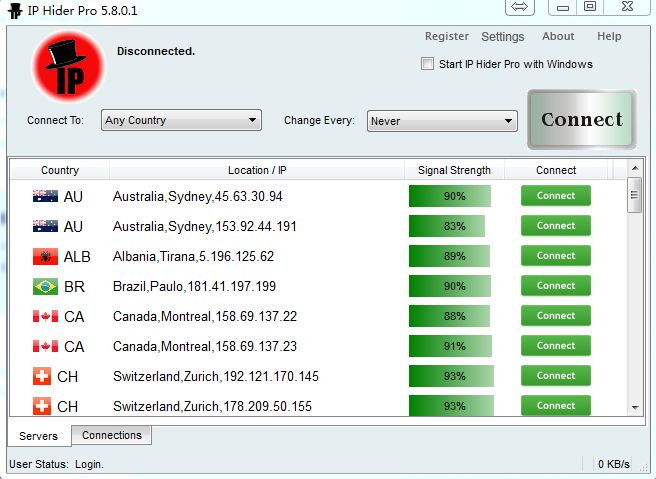This screenshot has width=656, height=479.
Task: Click the first Australia flag icon
Action: (x=45, y=196)
